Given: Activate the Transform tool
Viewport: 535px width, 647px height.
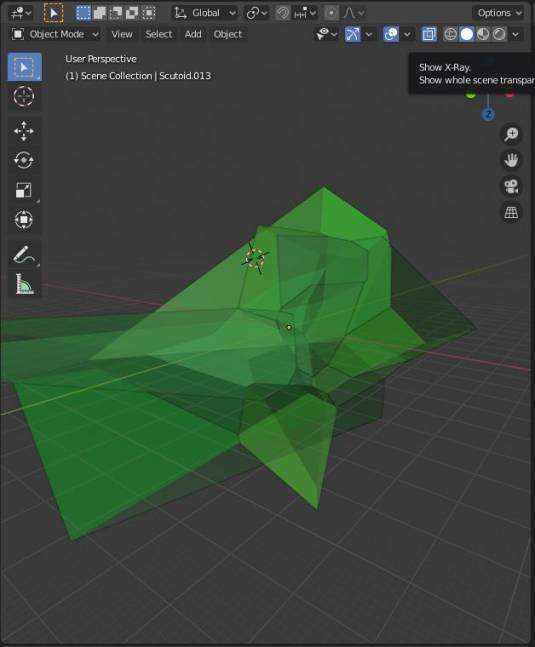Looking at the screenshot, I should [x=24, y=219].
